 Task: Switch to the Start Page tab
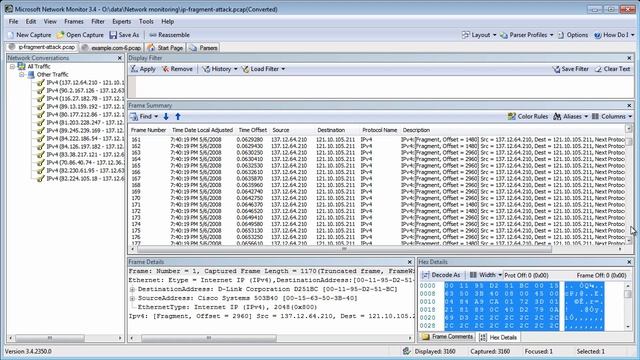[165, 48]
